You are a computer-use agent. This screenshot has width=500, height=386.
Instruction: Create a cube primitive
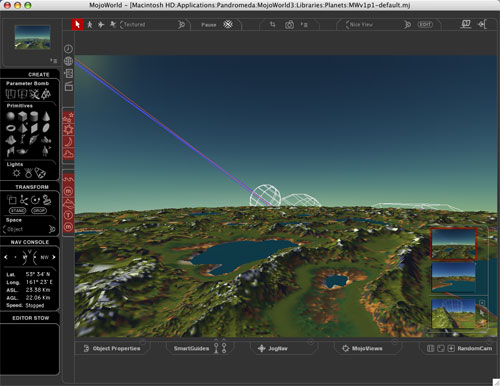point(22,116)
